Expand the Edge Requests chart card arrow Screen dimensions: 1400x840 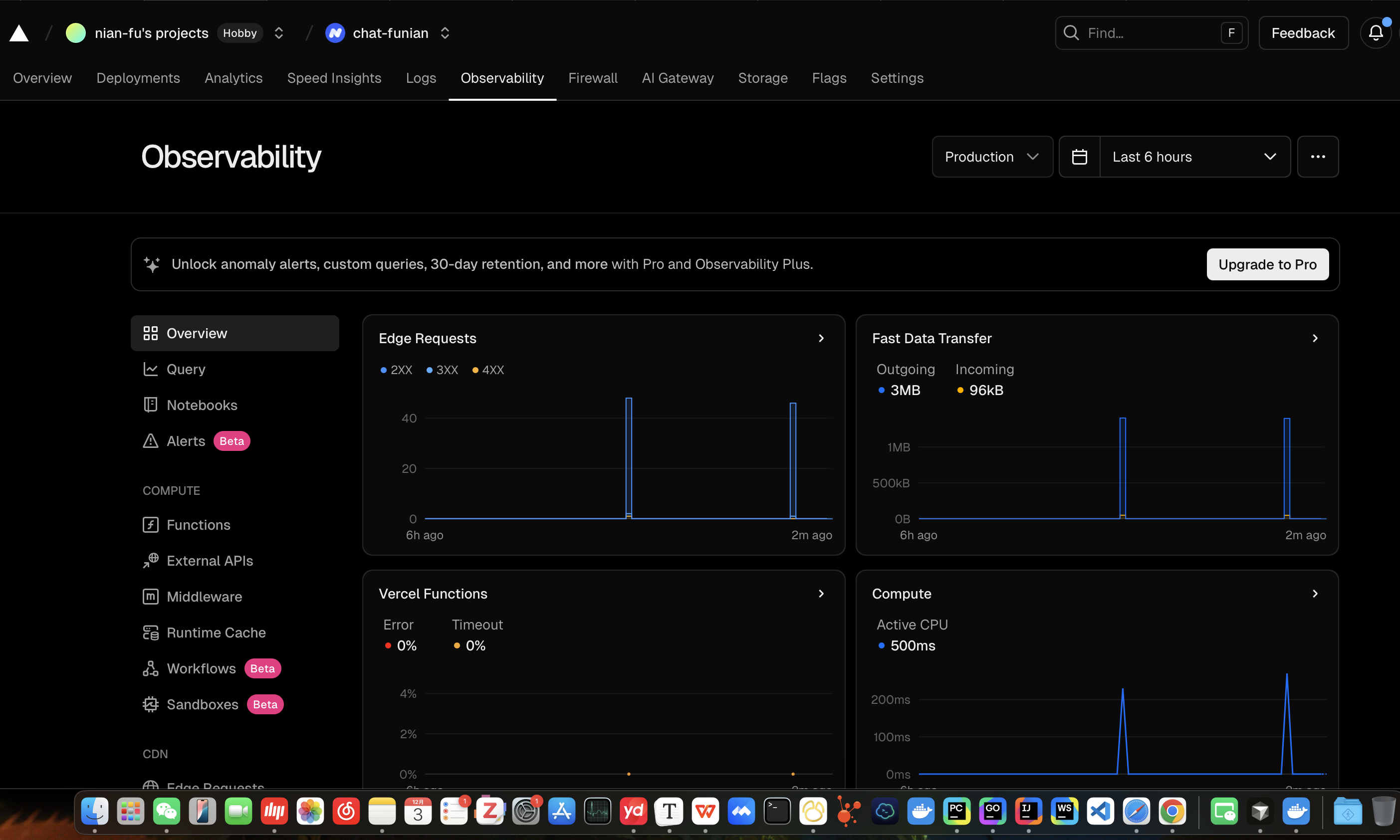click(x=821, y=338)
